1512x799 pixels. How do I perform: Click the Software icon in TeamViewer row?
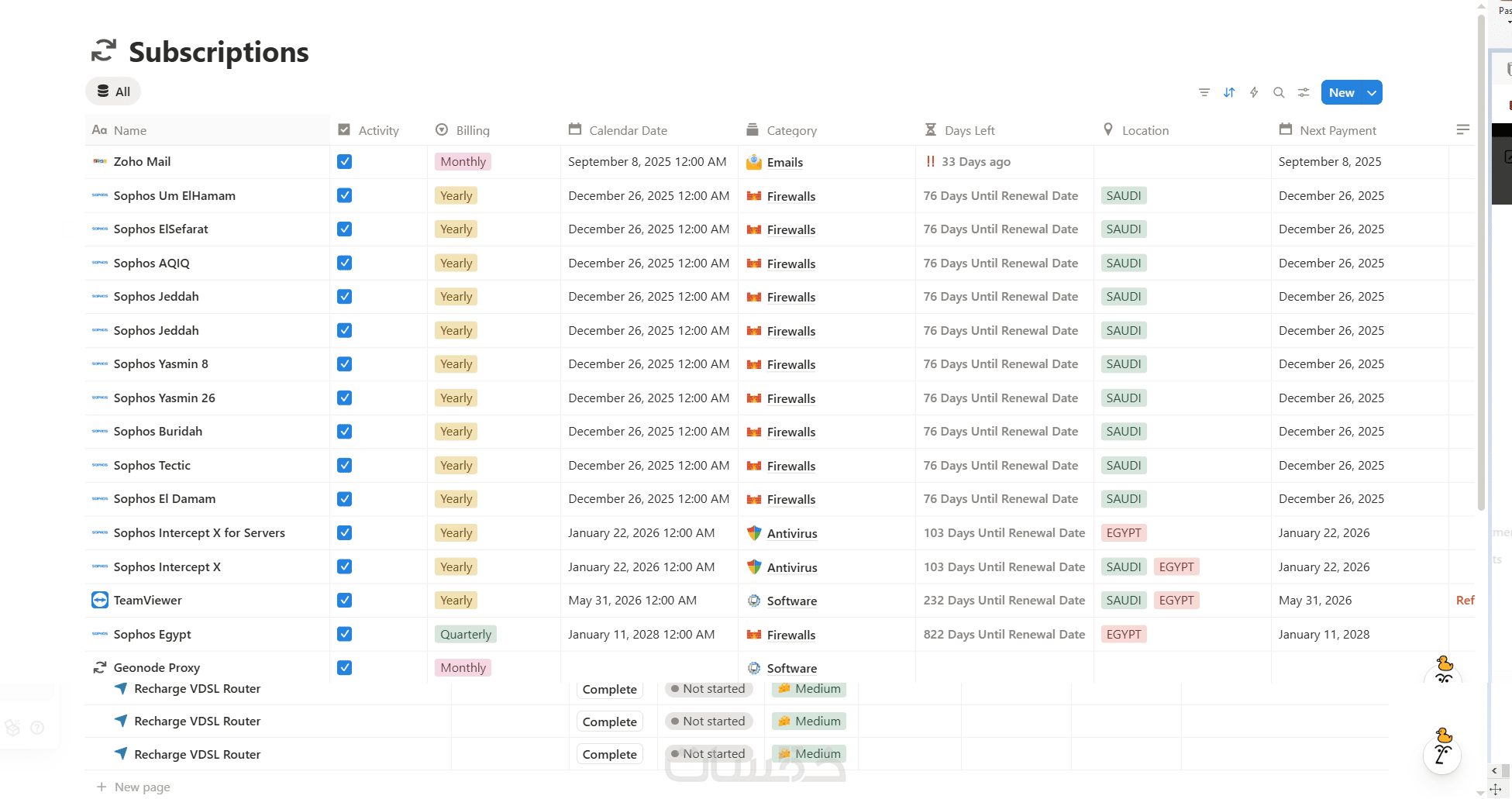pos(754,601)
